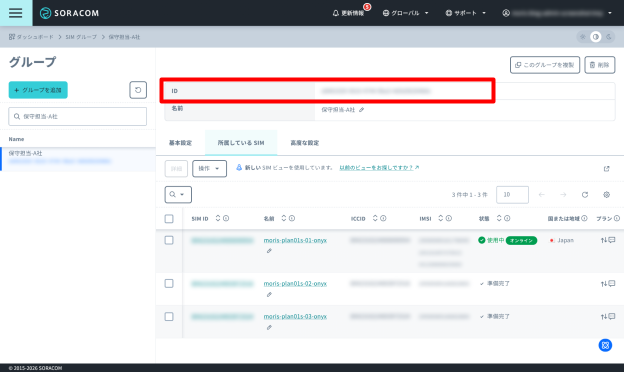Image resolution: width=624 pixels, height=372 pixels.
Task: Click the 詳細 details button
Action: 176,169
